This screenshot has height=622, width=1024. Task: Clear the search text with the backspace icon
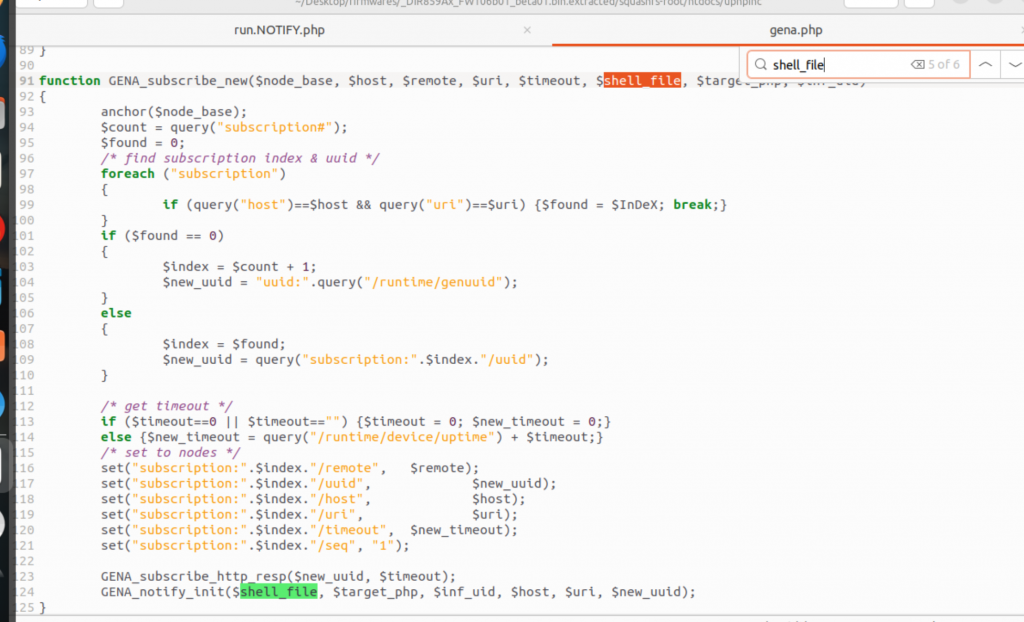click(916, 65)
